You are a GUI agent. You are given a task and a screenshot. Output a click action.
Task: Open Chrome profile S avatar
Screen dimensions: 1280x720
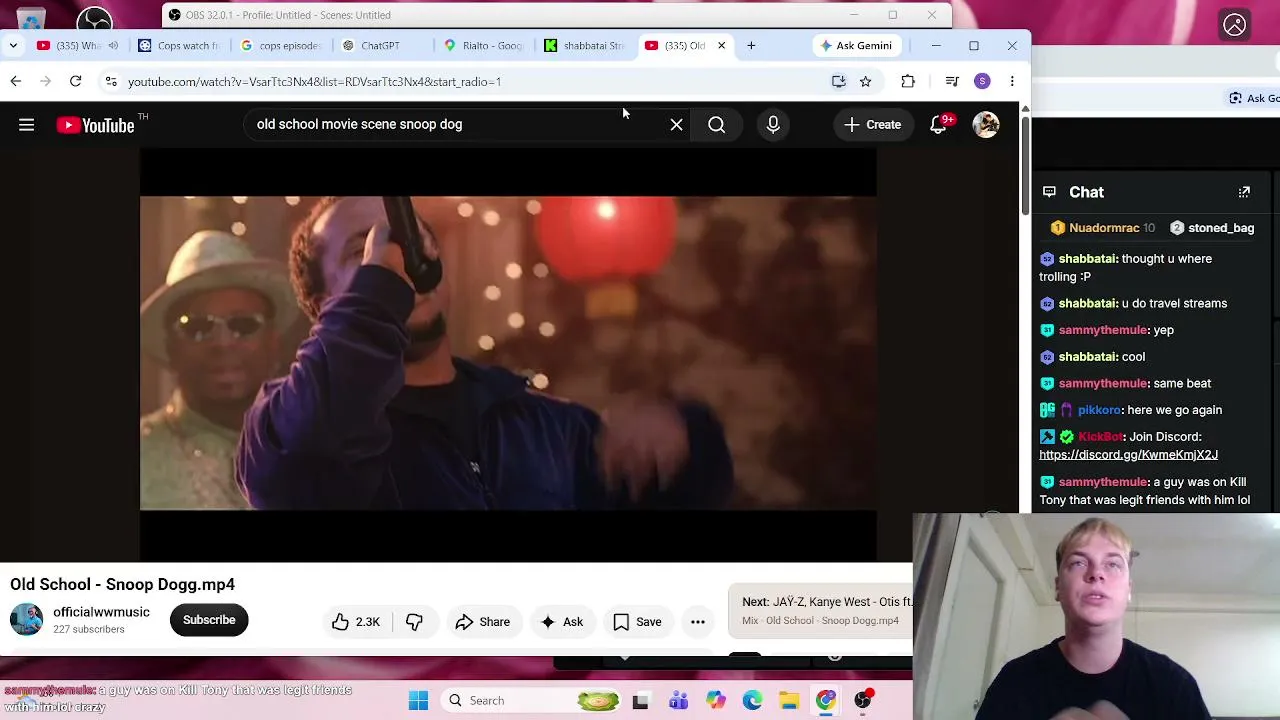(982, 82)
